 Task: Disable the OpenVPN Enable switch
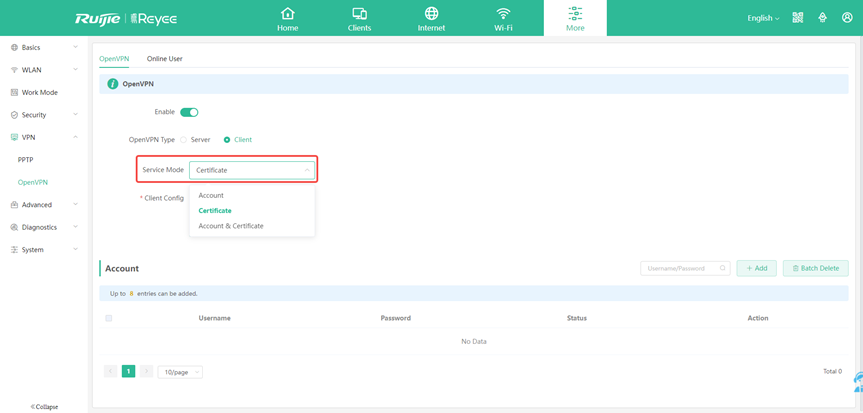(189, 112)
